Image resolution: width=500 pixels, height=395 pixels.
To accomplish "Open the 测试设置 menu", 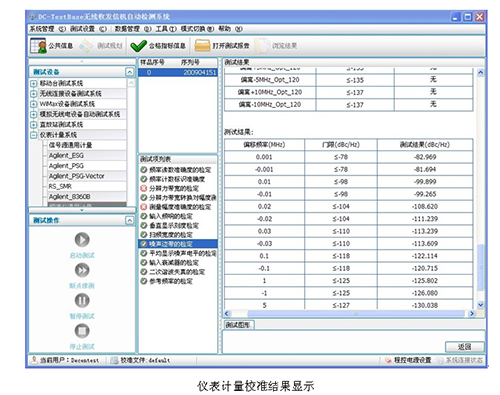I will coord(88,29).
